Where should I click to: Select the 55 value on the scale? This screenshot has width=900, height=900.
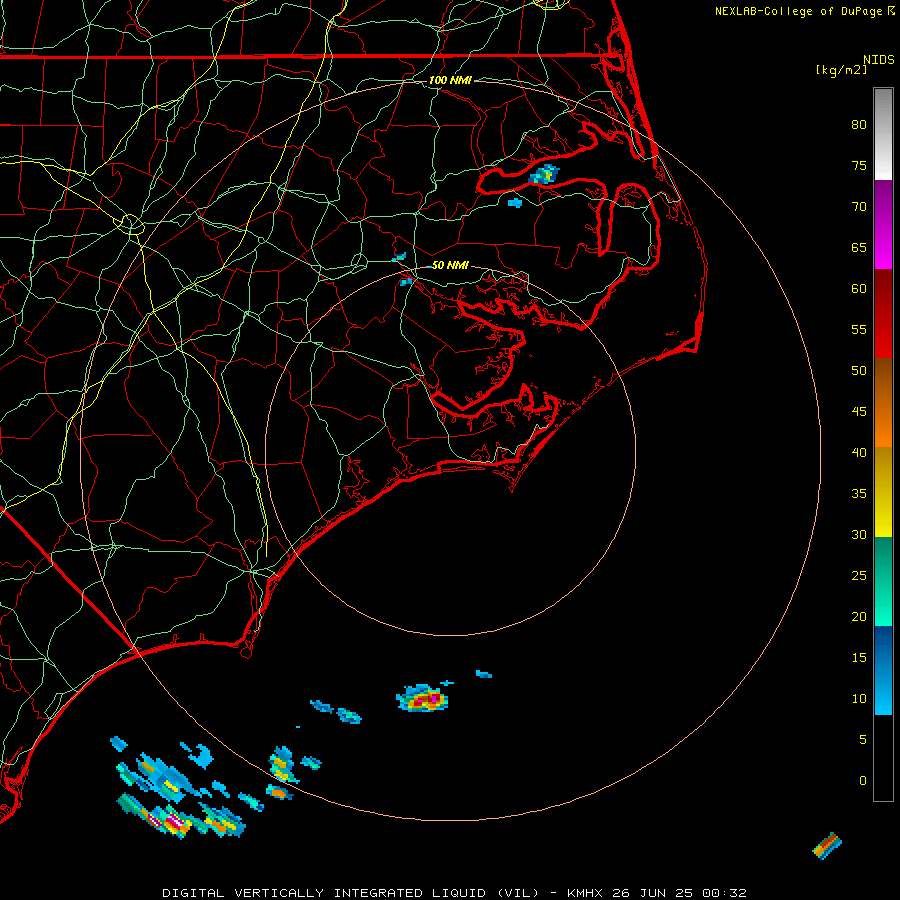859,329
